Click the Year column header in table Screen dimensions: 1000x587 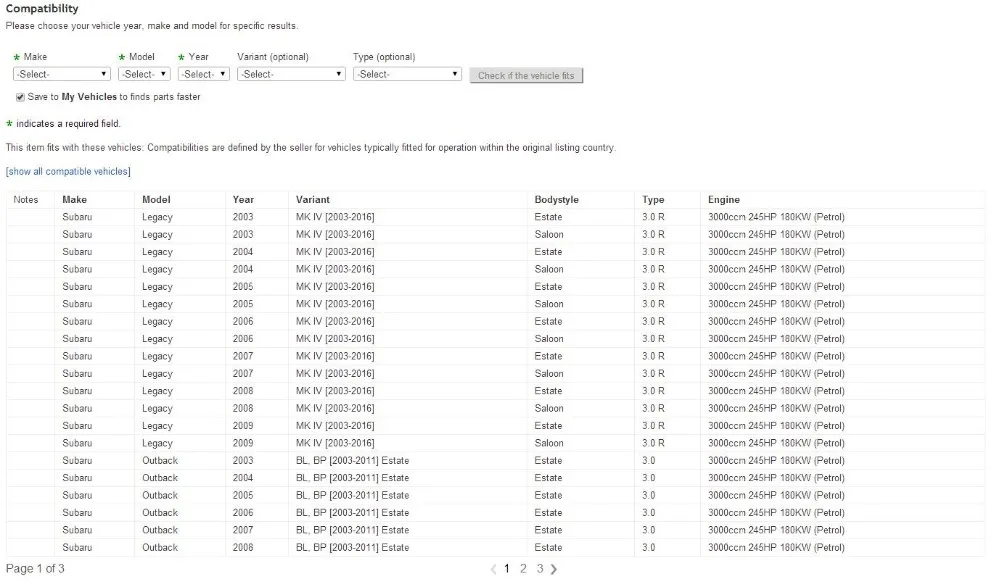coord(243,200)
